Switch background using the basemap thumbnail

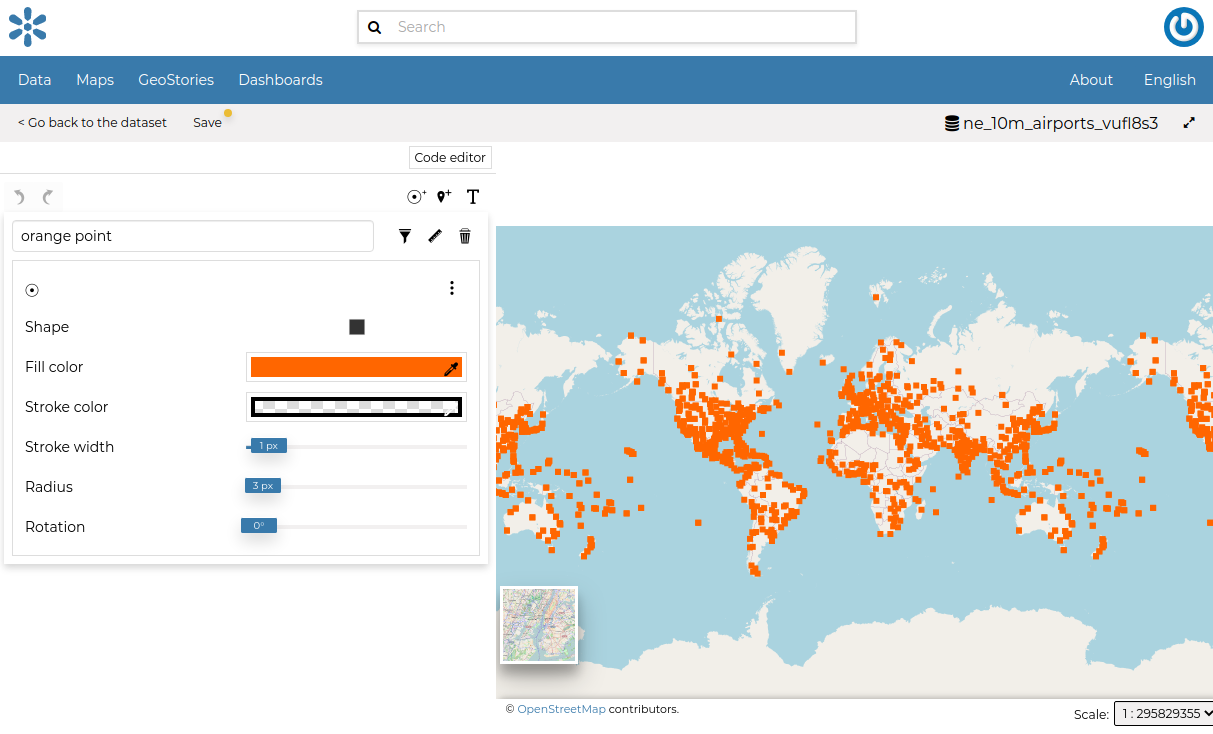click(x=539, y=625)
